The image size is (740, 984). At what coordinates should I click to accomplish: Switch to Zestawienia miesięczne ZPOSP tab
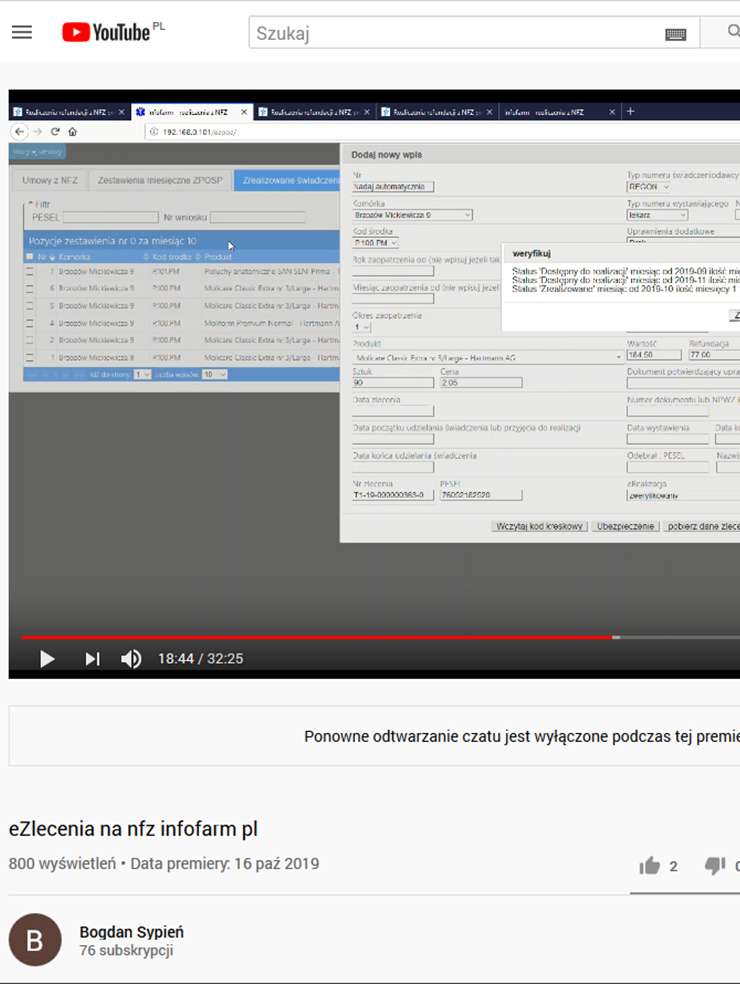pos(160,180)
